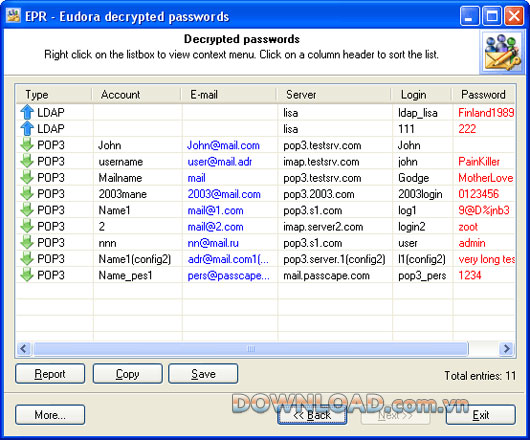
Task: Select the password admin
Action: [x=472, y=243]
